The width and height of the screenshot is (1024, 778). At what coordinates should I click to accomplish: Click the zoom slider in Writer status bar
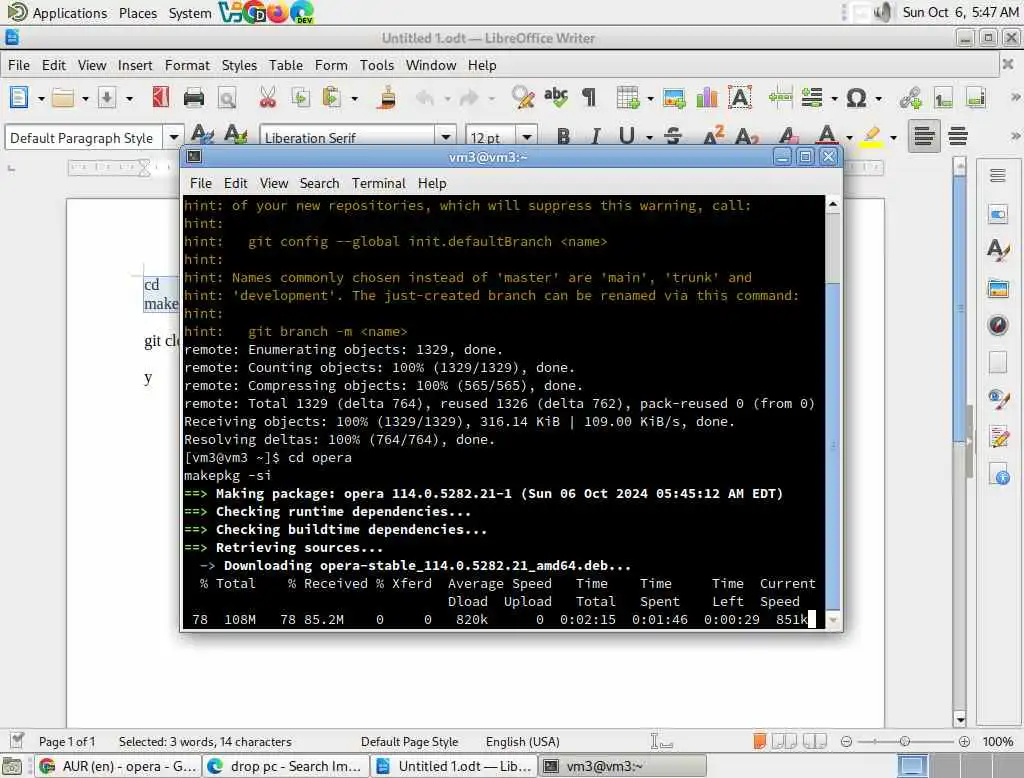tap(904, 741)
